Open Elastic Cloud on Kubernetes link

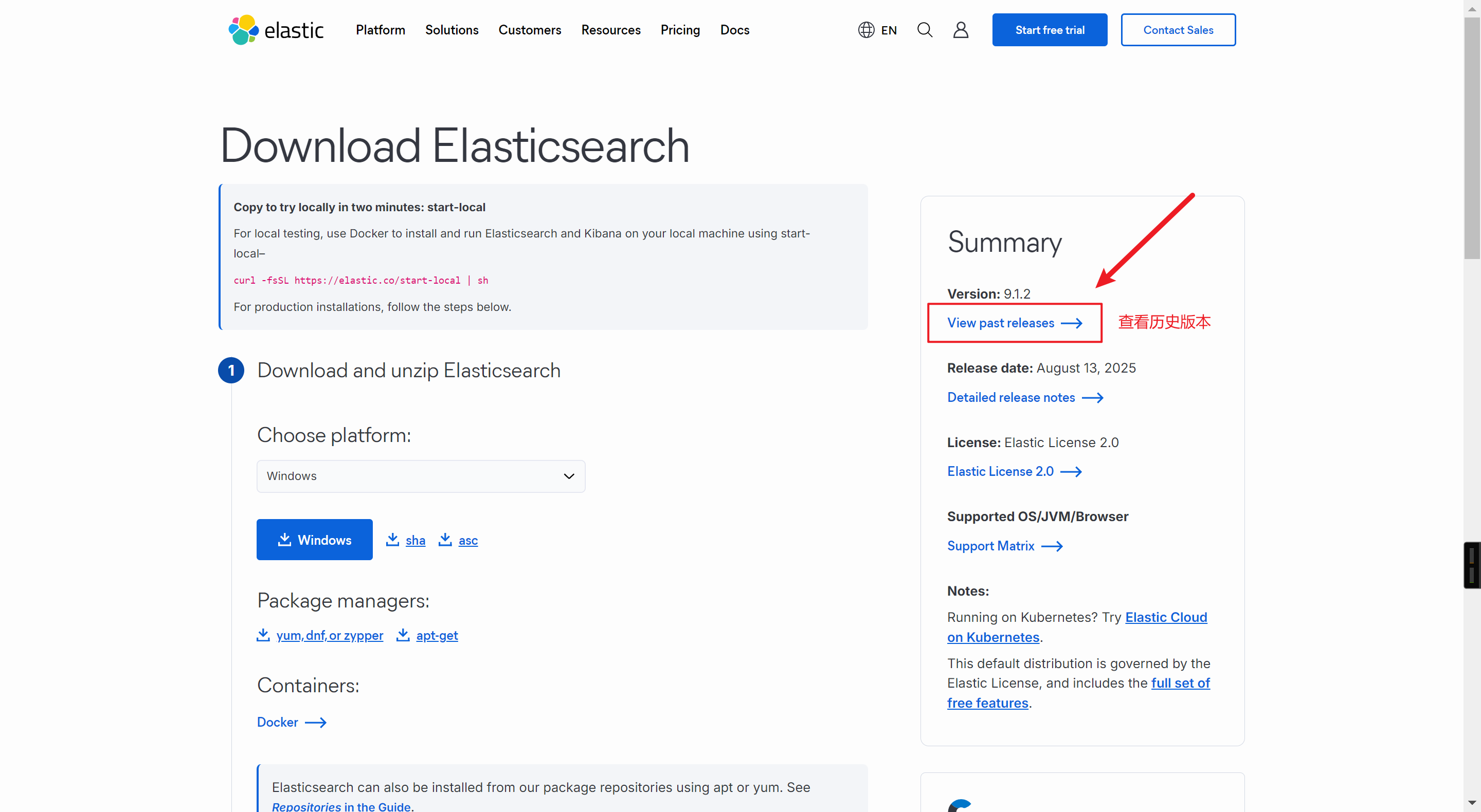[x=1166, y=617]
